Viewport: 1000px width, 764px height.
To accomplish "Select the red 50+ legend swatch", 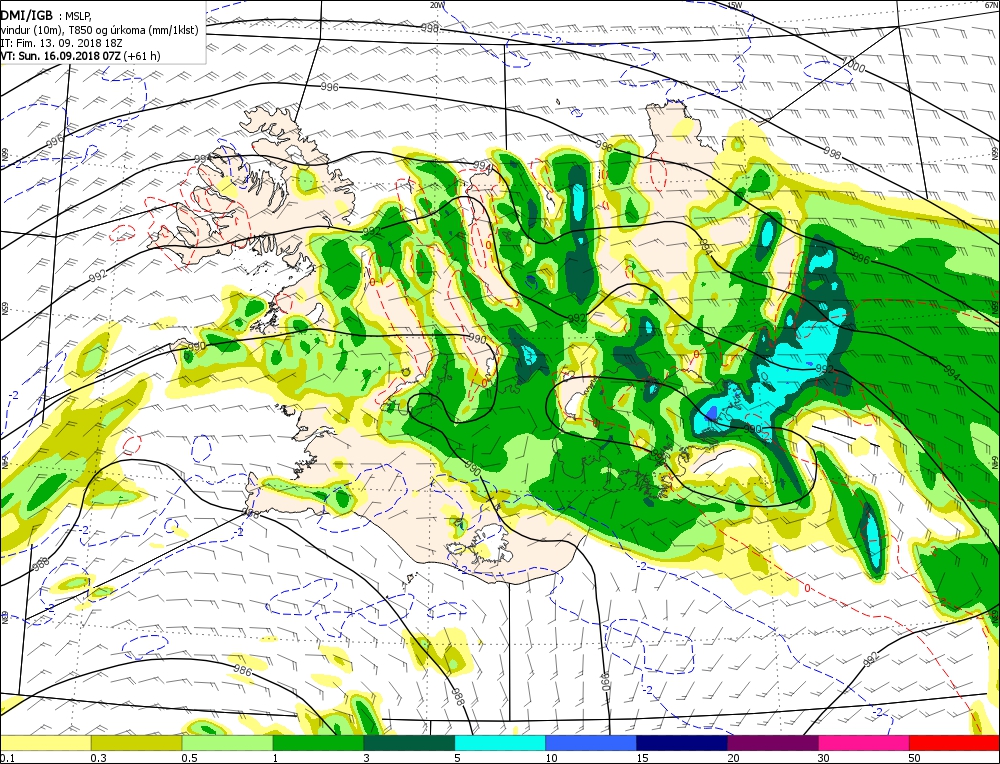I will pos(954,743).
